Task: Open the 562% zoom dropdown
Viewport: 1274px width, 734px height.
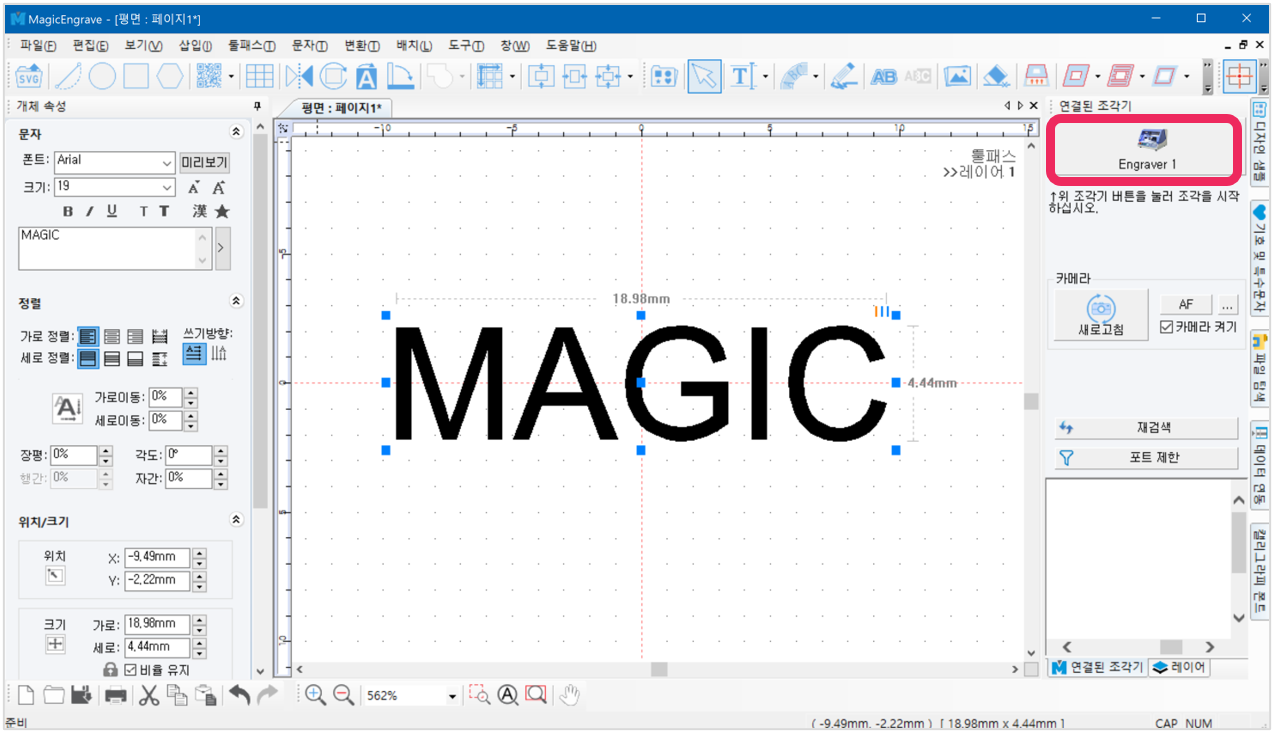Action: [452, 696]
